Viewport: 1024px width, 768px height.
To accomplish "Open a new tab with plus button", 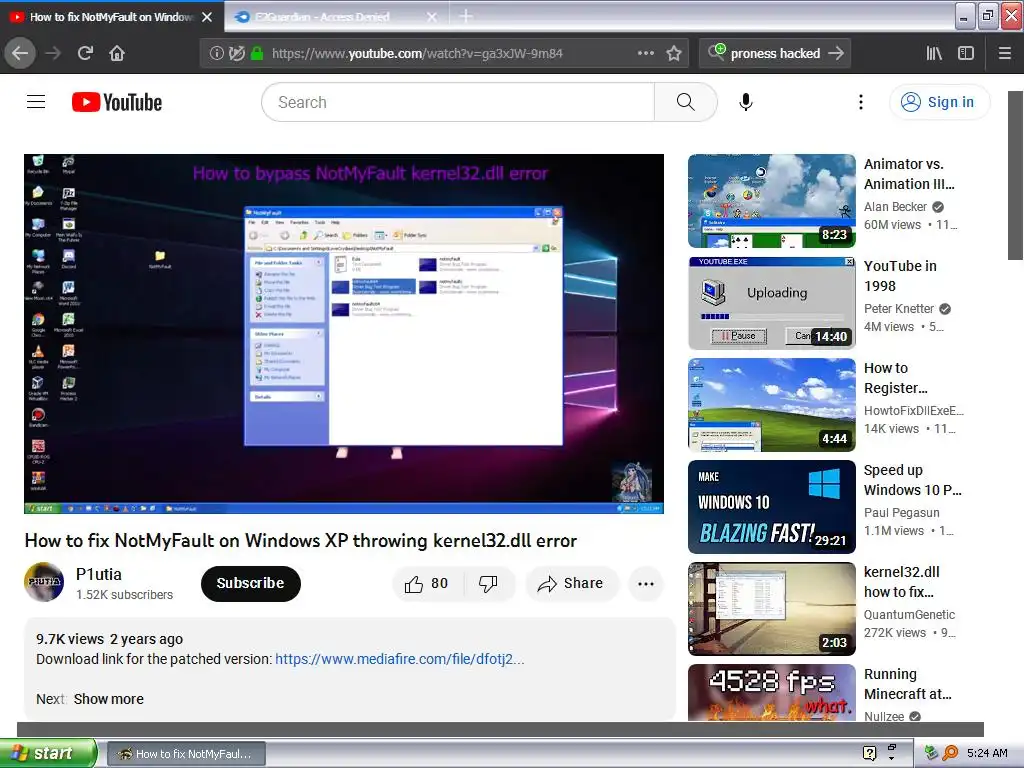I will pos(466,16).
